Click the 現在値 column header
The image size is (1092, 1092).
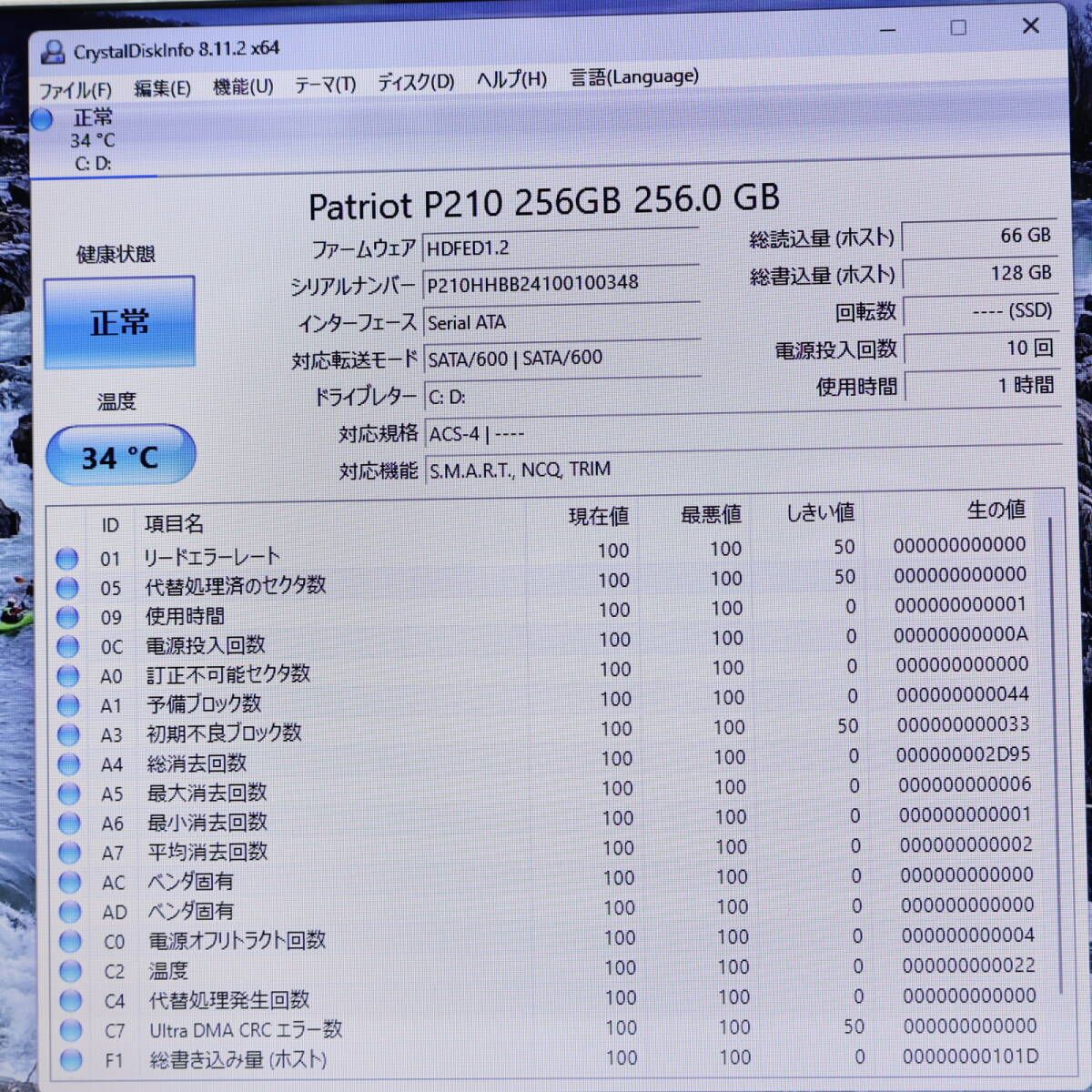pos(599,516)
